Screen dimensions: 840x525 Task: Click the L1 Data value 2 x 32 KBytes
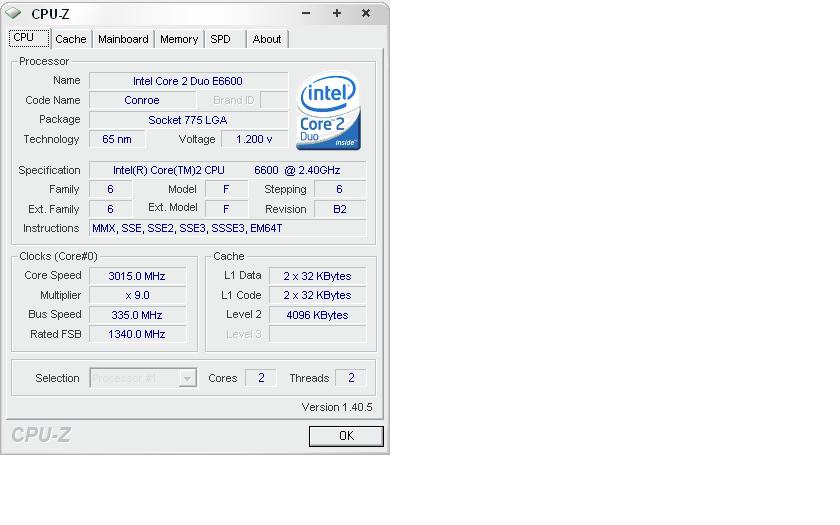tap(317, 276)
